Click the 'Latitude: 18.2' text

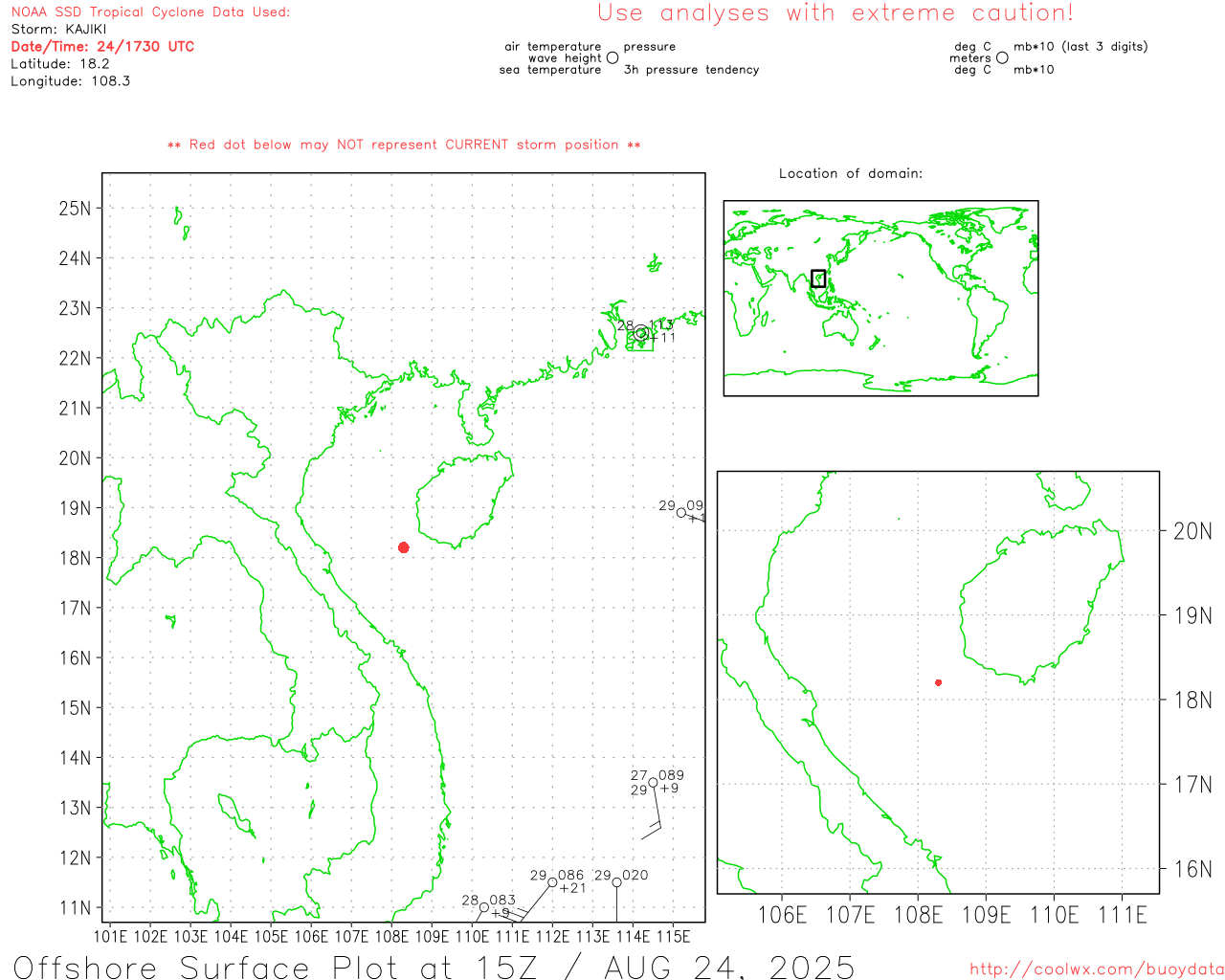[x=60, y=64]
